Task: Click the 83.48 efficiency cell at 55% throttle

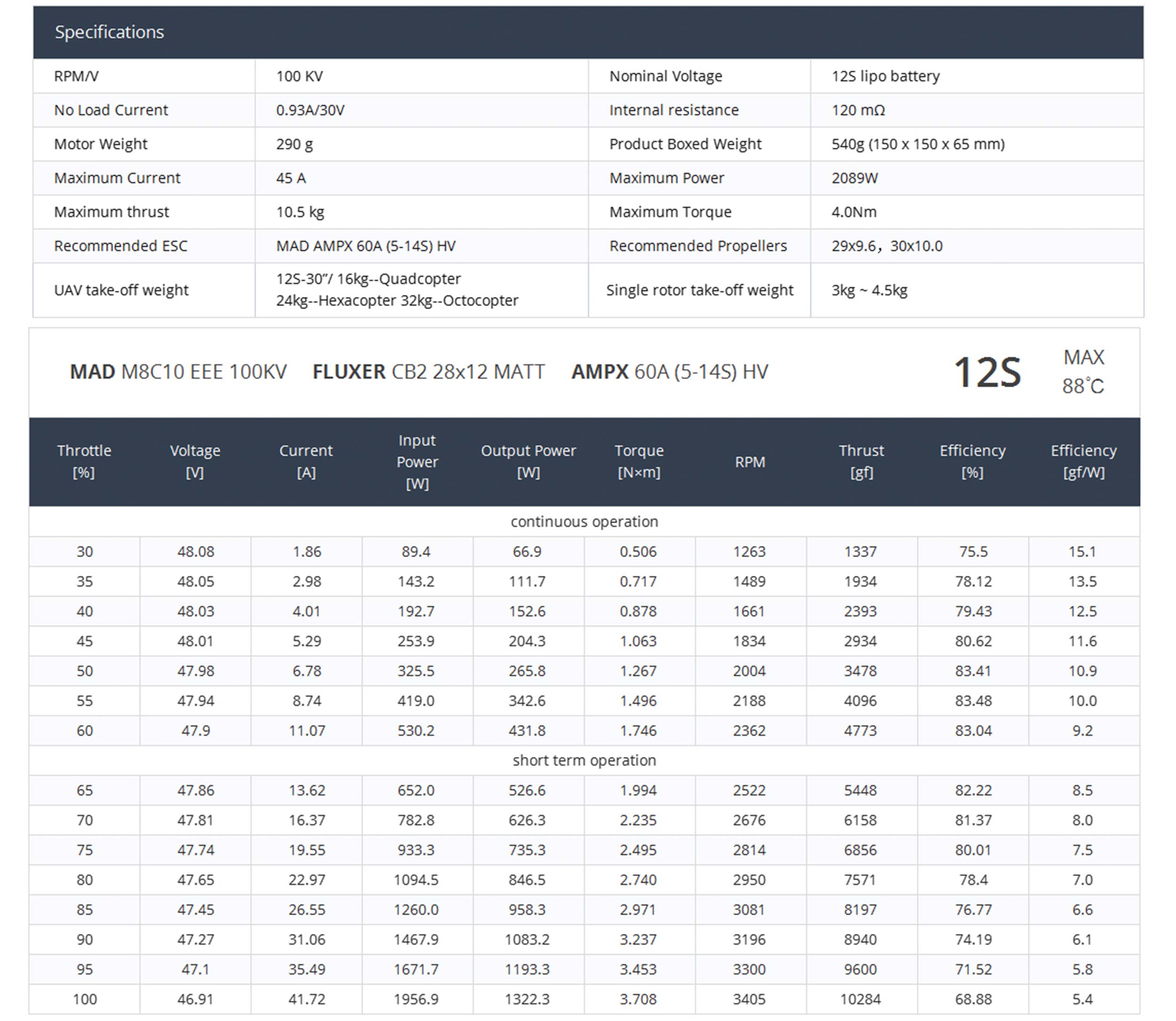Action: click(x=973, y=700)
